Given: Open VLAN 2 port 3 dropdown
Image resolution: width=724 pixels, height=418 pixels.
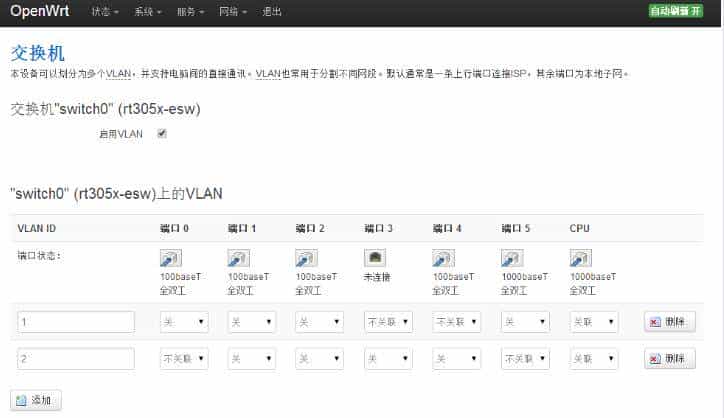Looking at the screenshot, I should click(388, 358).
